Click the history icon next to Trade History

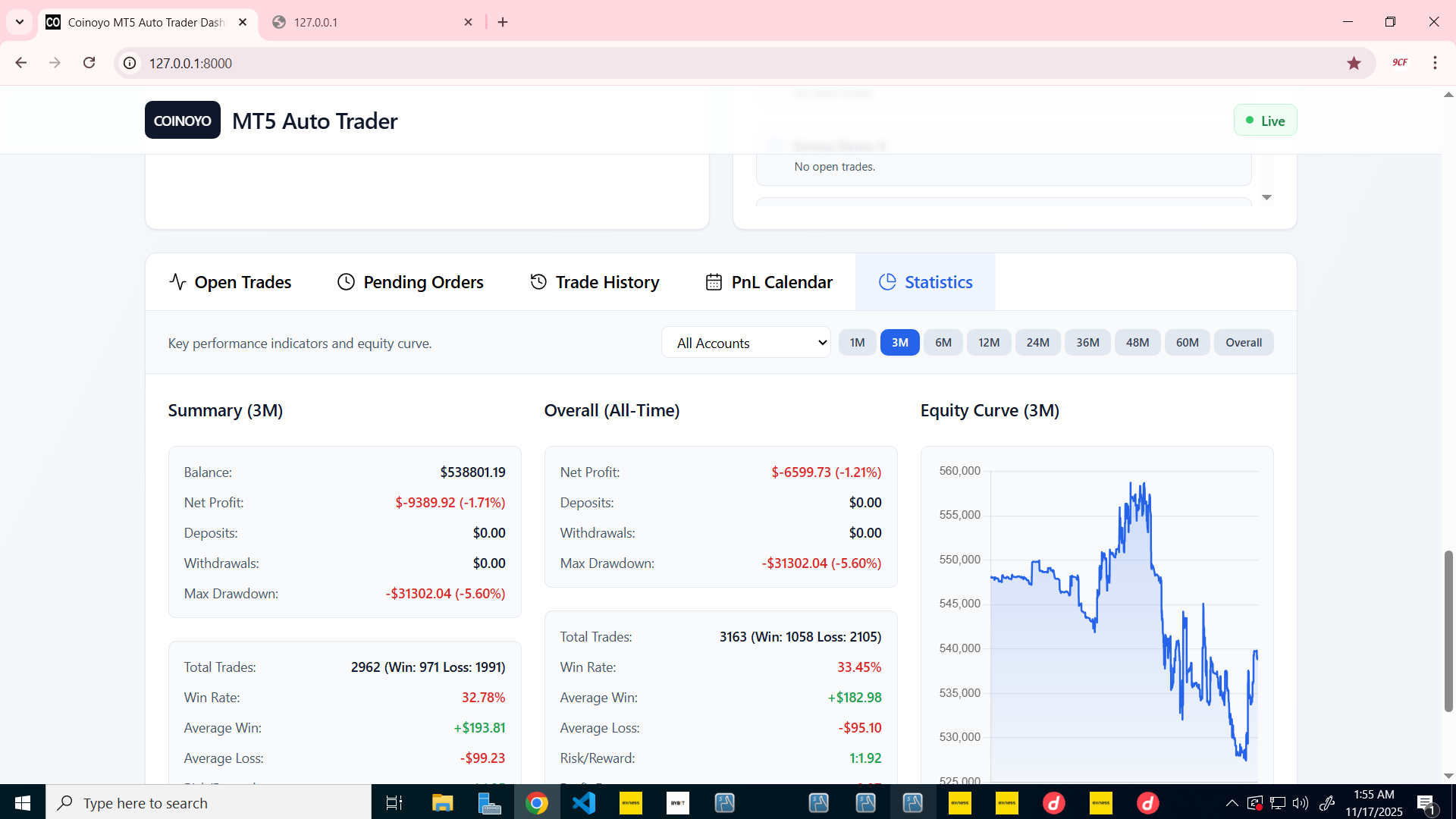click(538, 281)
